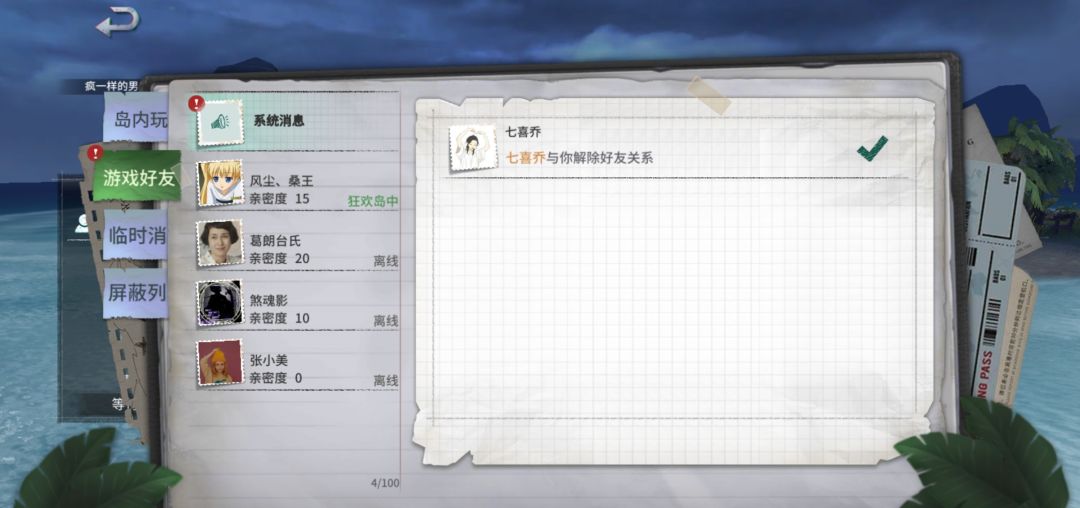The width and height of the screenshot is (1080, 508).
Task: Open the 岛内玩 tab
Action: point(138,120)
